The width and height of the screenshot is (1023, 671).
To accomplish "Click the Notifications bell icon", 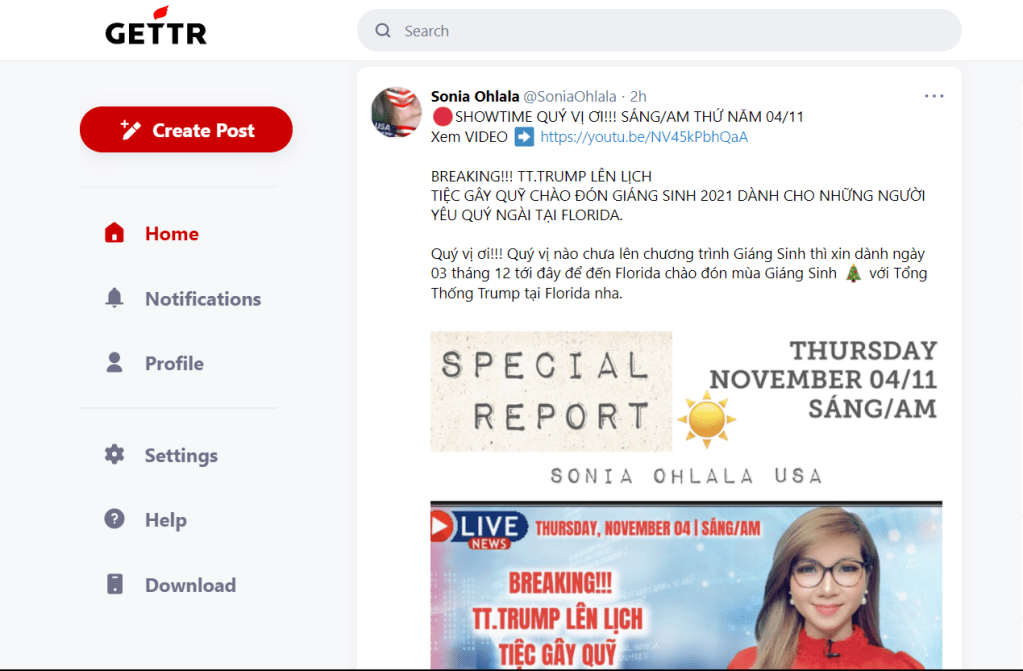I will click(x=115, y=299).
